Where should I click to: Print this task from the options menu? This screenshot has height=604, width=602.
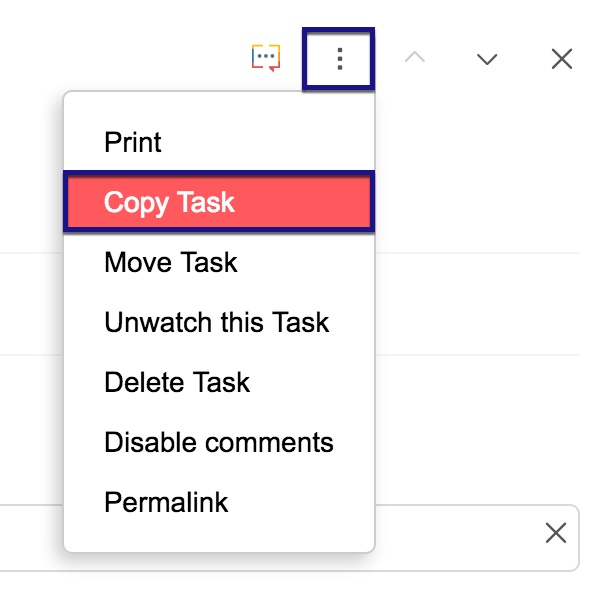[133, 142]
